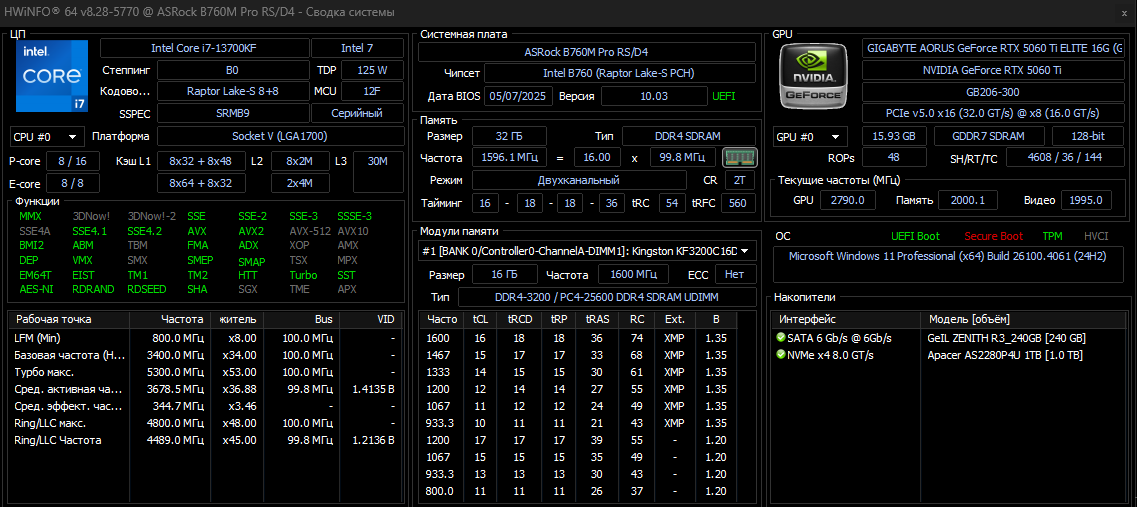Click the Intel Core i7 logo
Viewport: 1137px width, 507px height.
coord(52,76)
